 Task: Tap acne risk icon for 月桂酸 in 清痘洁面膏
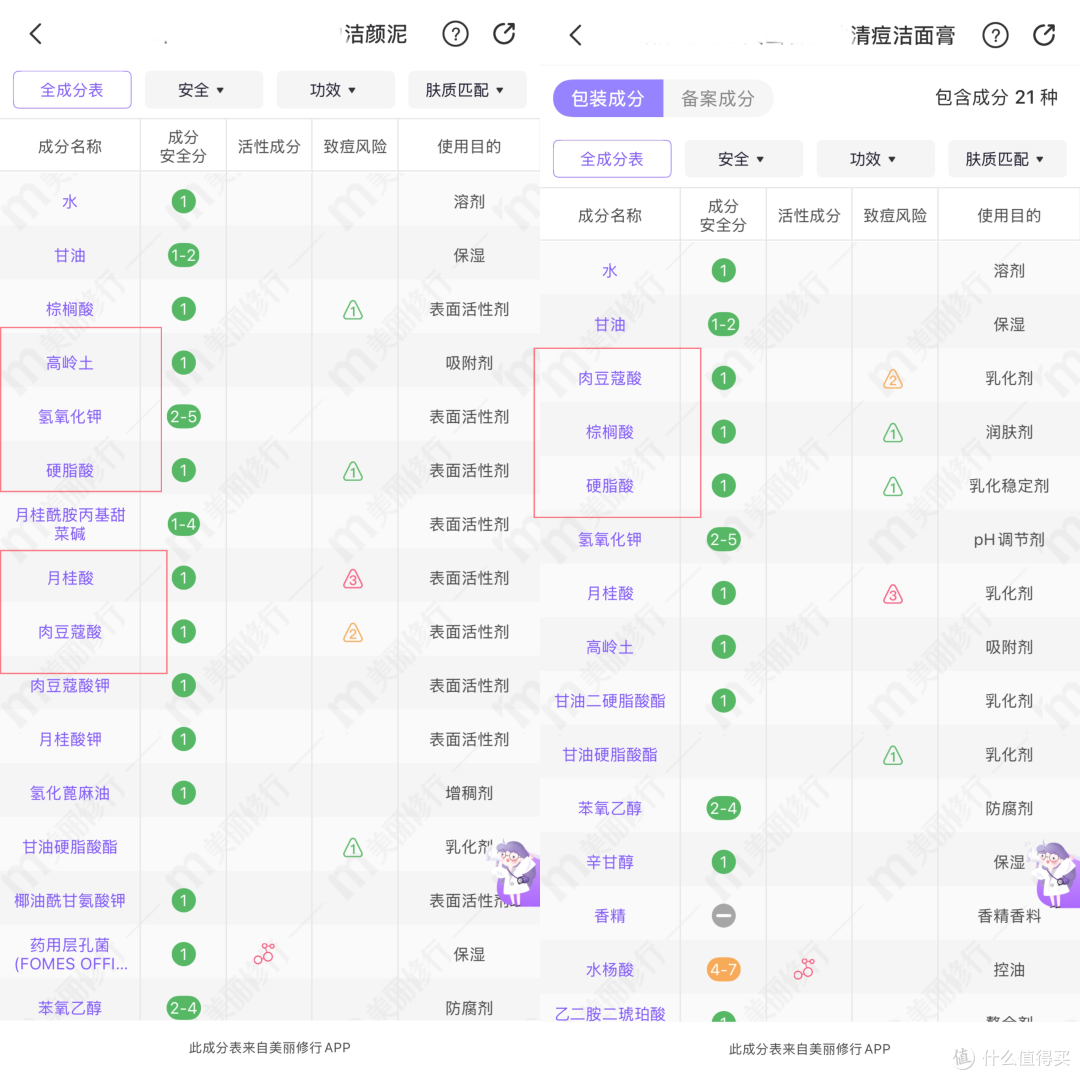coord(893,594)
